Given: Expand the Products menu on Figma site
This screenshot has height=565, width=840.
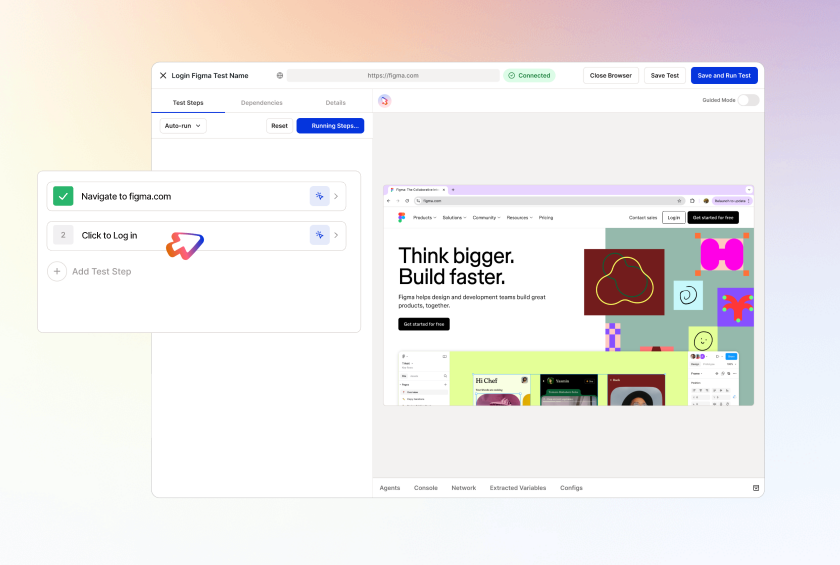Looking at the screenshot, I should (x=424, y=218).
